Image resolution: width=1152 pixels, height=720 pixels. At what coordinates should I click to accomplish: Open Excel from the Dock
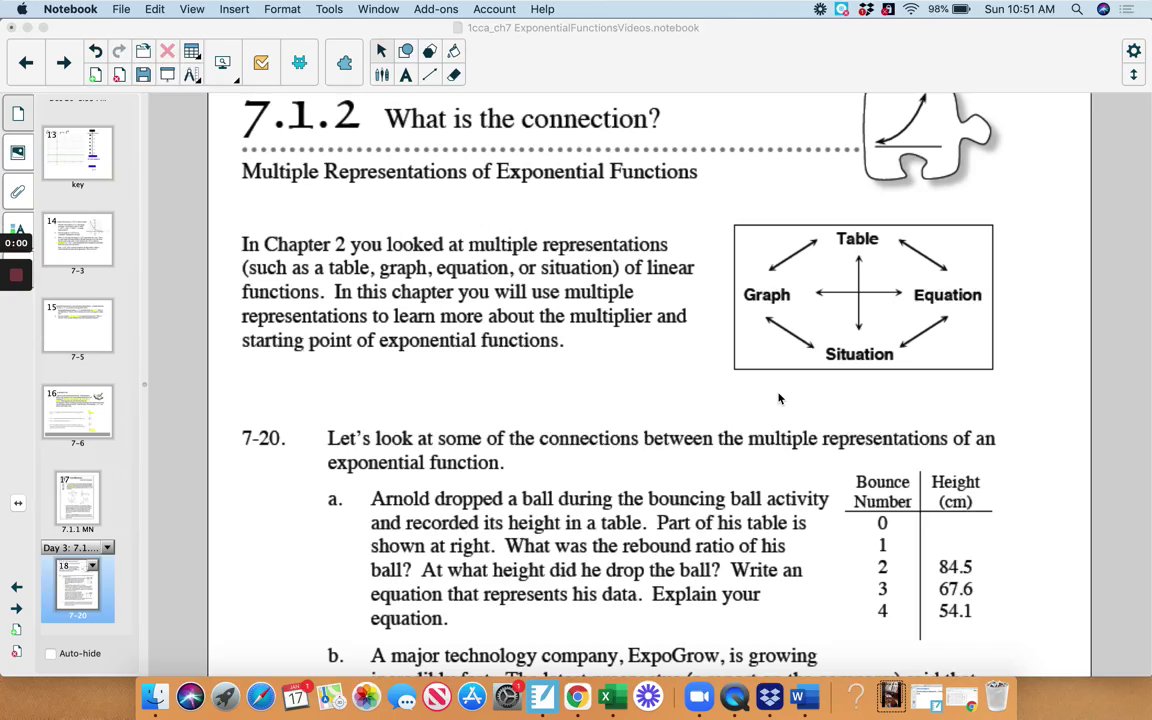point(611,696)
